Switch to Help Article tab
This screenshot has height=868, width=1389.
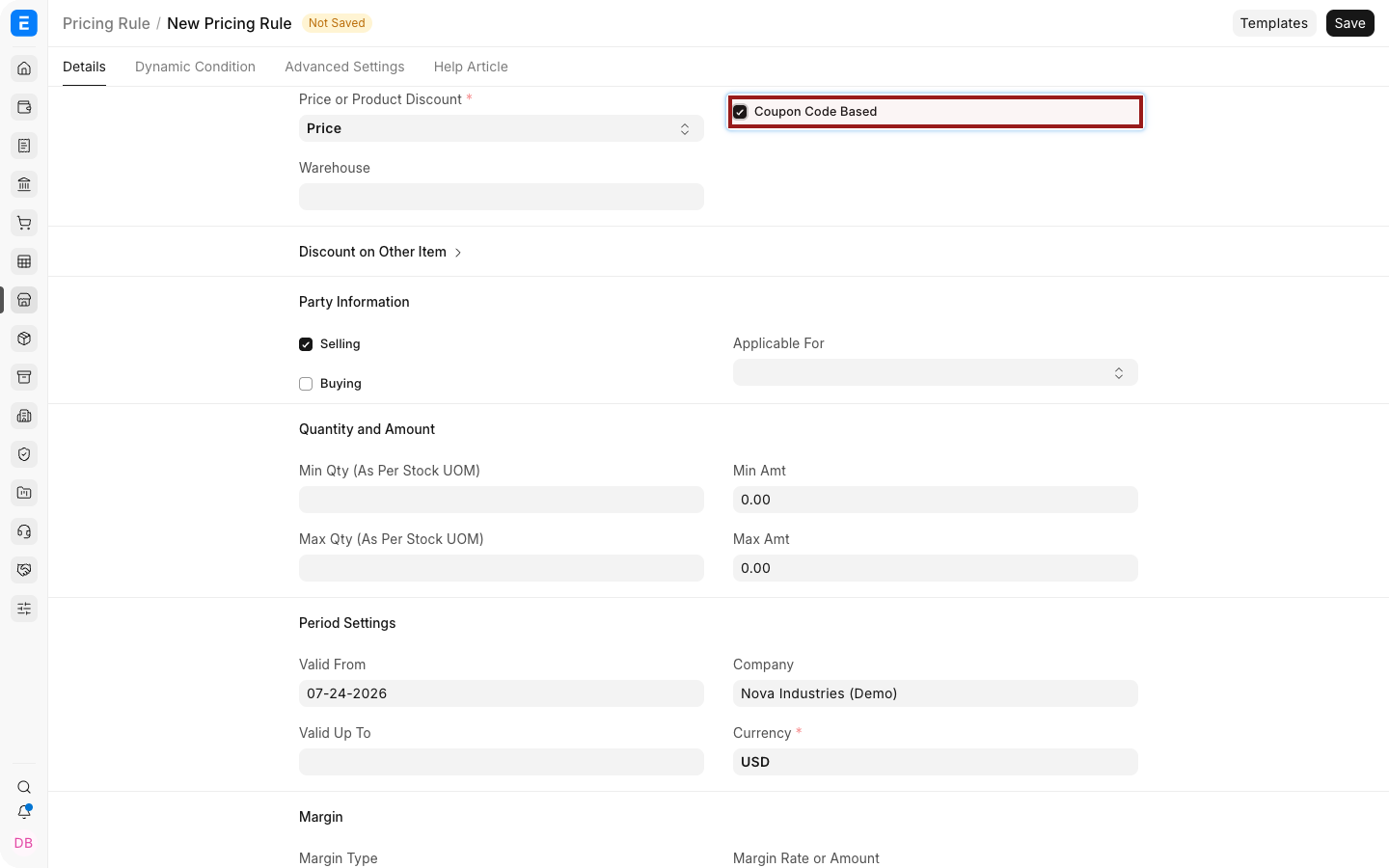(471, 67)
